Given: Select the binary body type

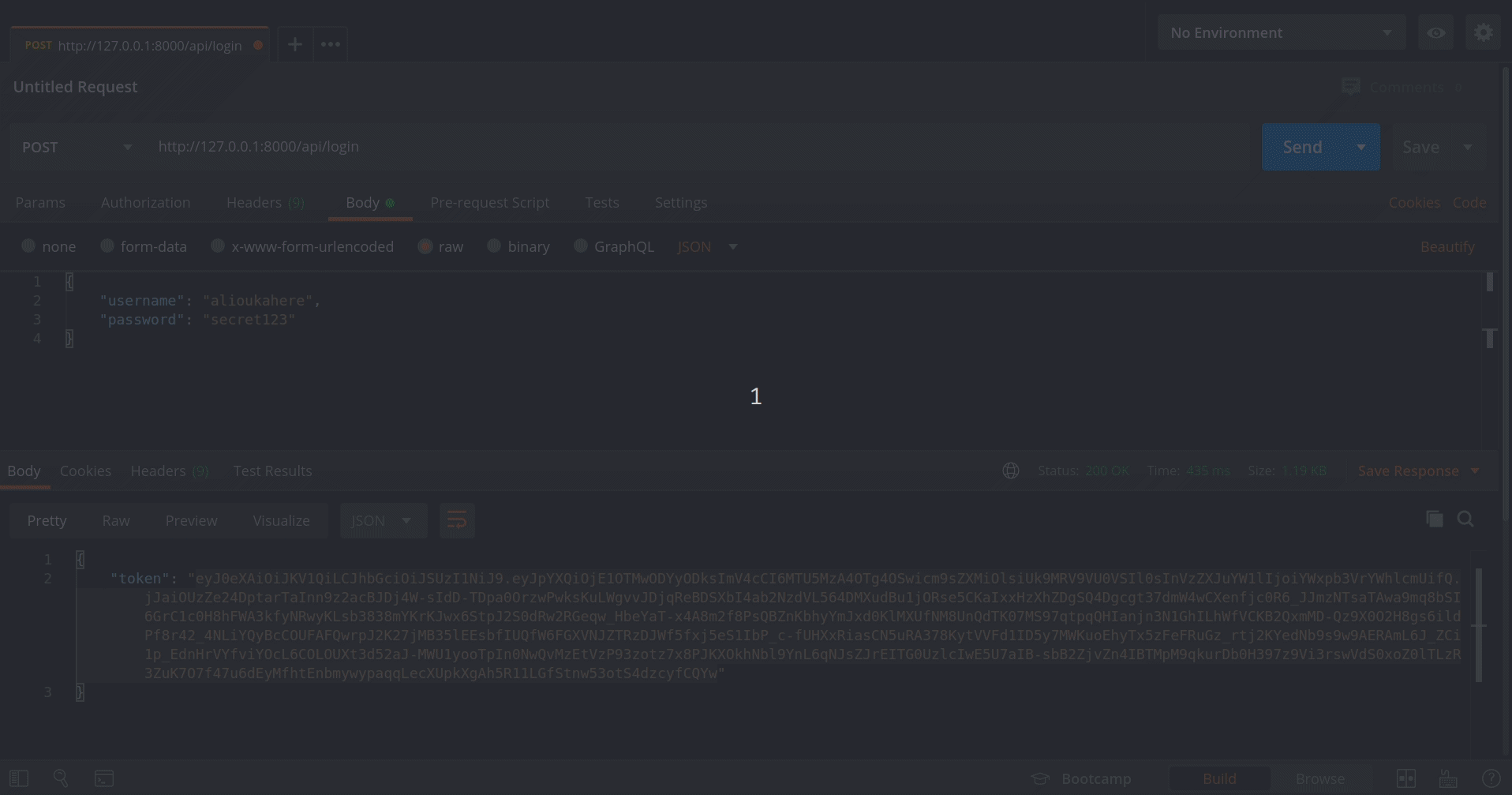Looking at the screenshot, I should click(x=494, y=246).
